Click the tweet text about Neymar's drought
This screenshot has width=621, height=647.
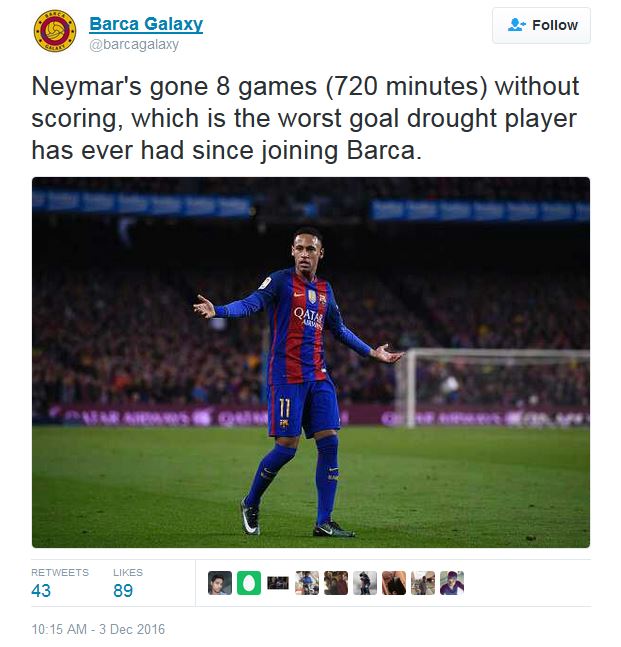point(305,119)
